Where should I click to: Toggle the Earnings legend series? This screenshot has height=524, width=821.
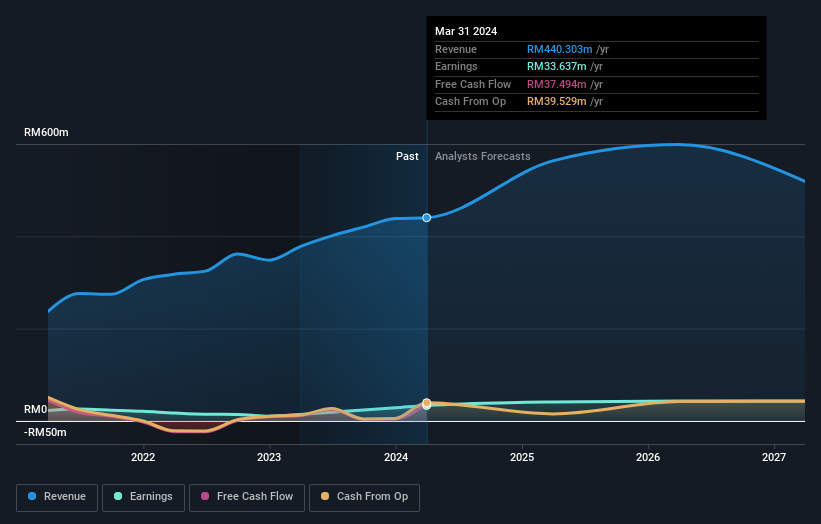tap(143, 497)
